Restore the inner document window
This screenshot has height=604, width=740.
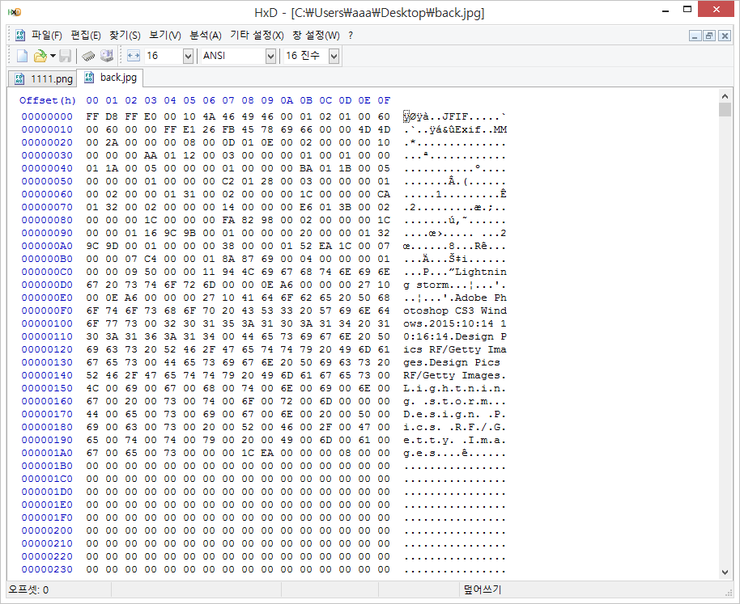click(x=709, y=35)
